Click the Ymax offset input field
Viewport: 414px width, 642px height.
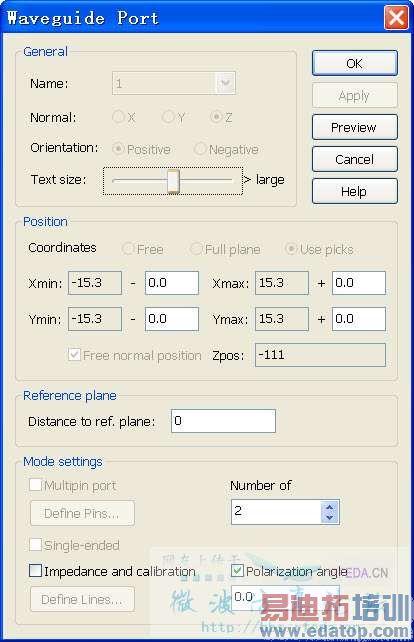pos(359,319)
